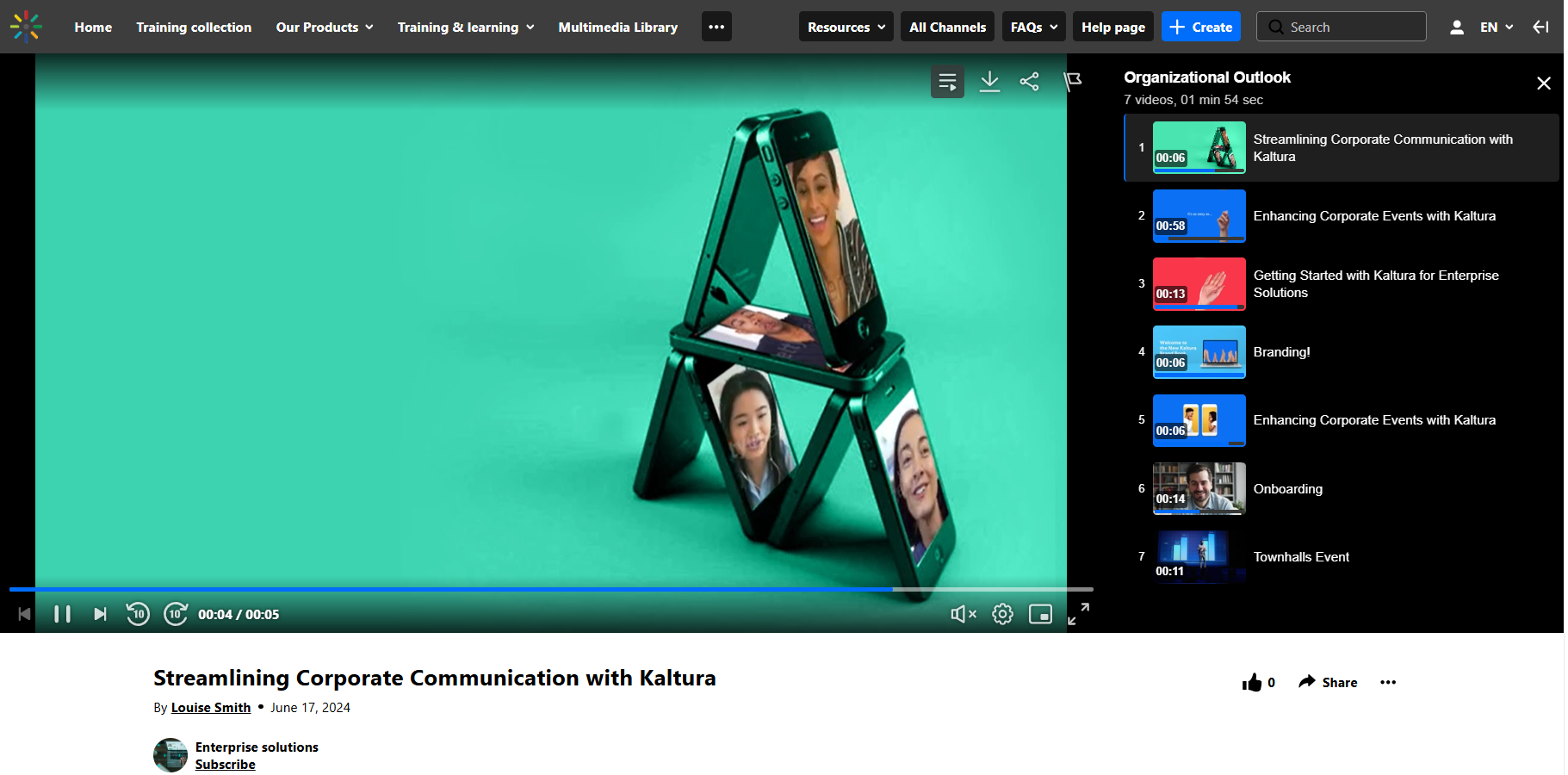Open the Resources dropdown menu
Viewport: 1568px width, 775px height.
846,28
